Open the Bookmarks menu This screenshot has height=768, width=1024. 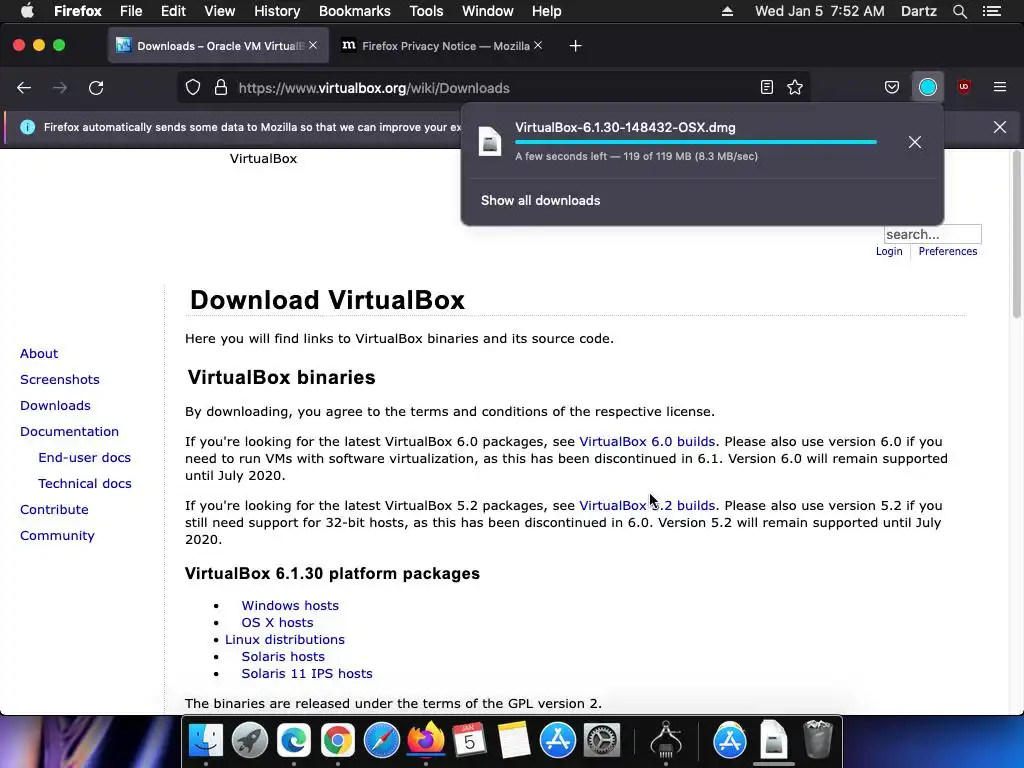click(355, 11)
